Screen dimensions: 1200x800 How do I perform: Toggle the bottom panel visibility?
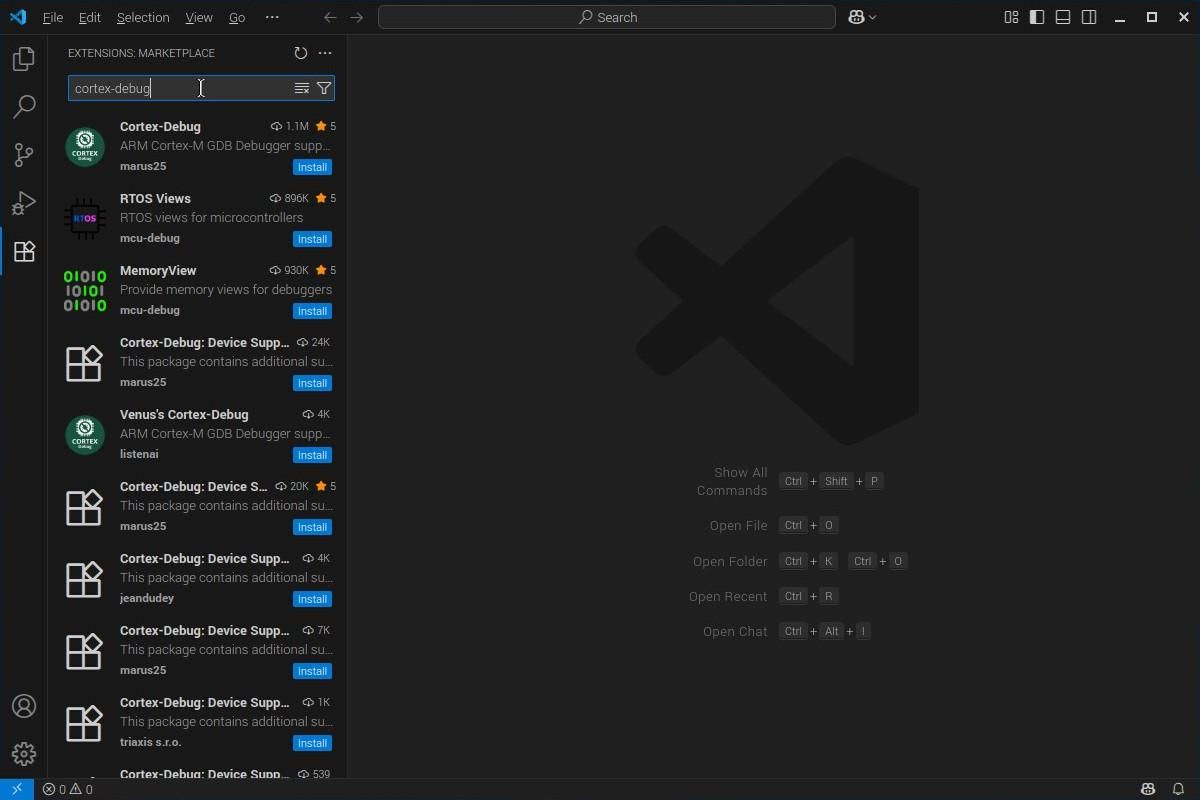point(1063,17)
